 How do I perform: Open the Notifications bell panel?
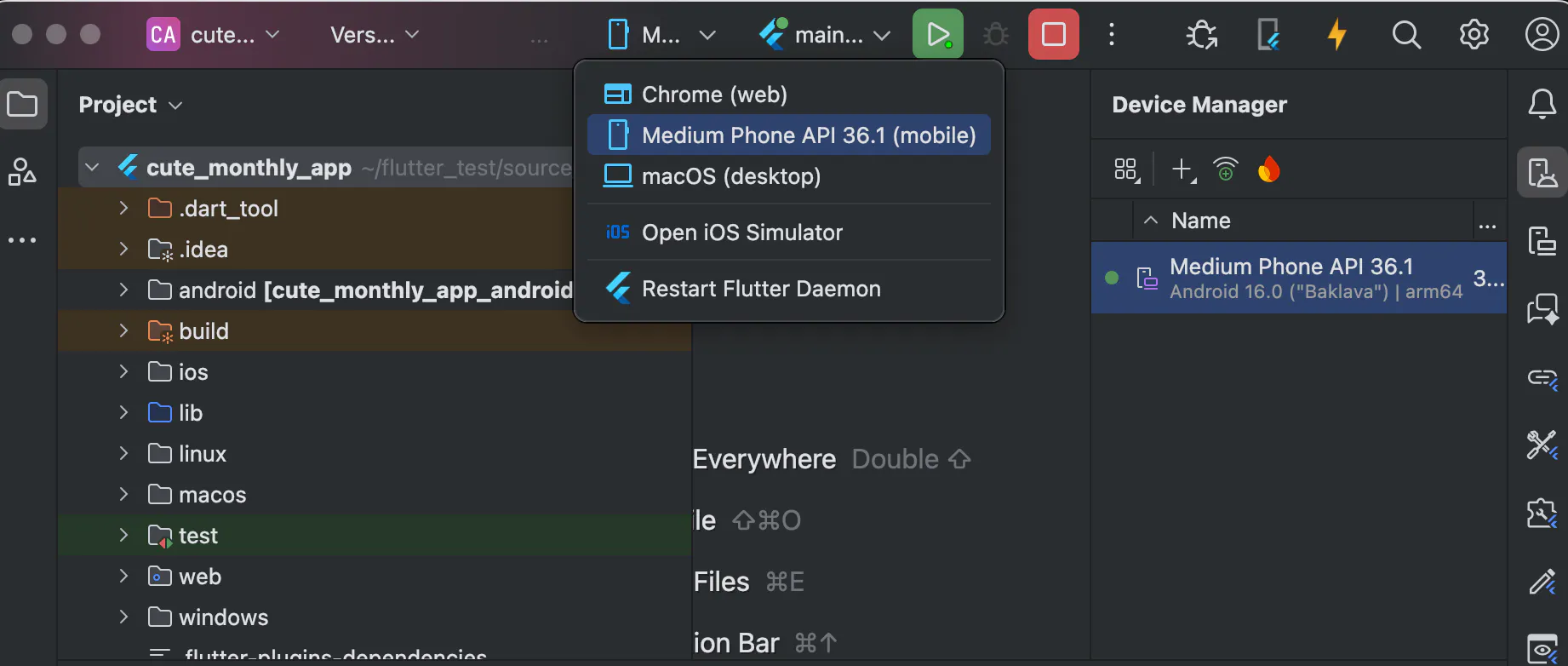tap(1542, 105)
